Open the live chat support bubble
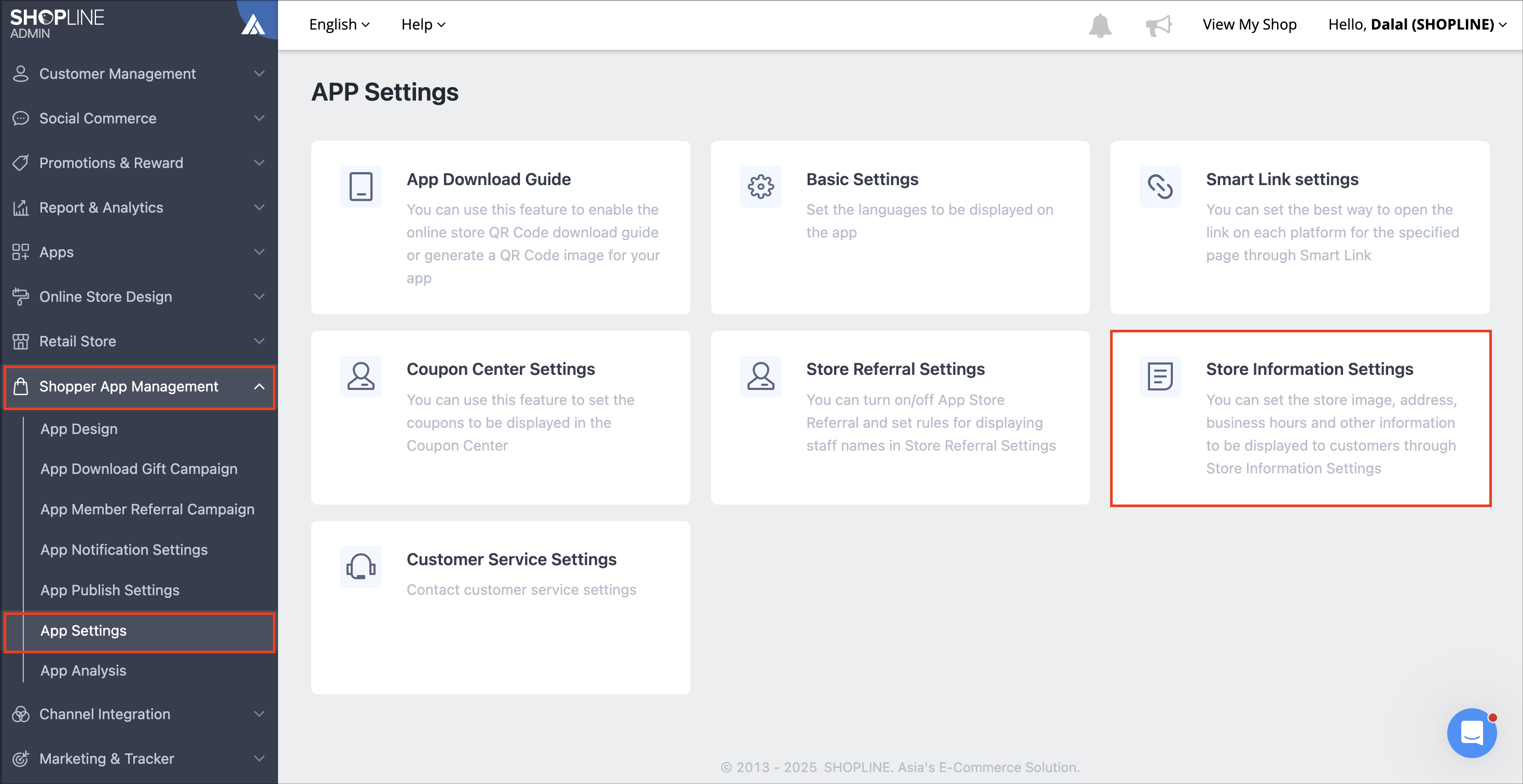The height and width of the screenshot is (784, 1523). coord(1472,733)
